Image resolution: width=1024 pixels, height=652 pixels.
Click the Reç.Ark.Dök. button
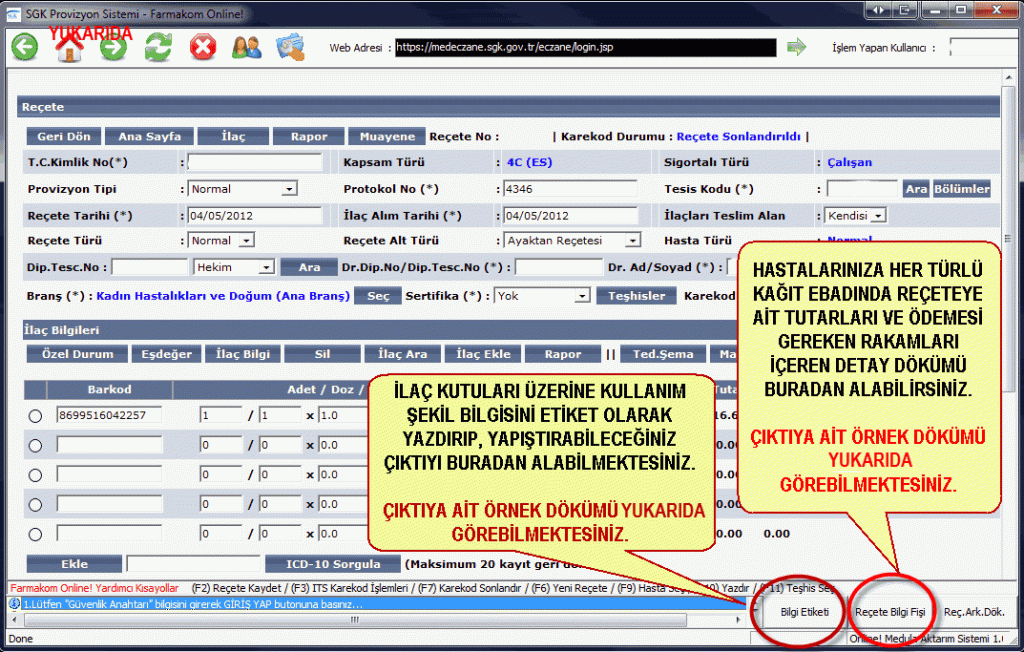pyautogui.click(x=974, y=612)
